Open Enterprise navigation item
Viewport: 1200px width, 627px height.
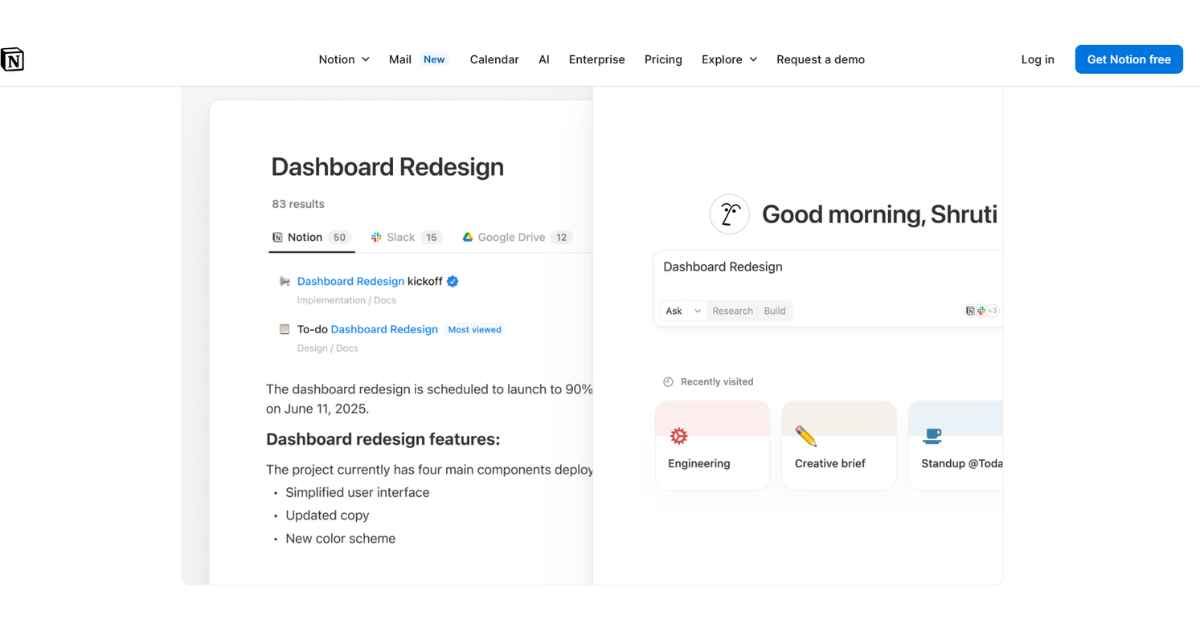coord(597,59)
